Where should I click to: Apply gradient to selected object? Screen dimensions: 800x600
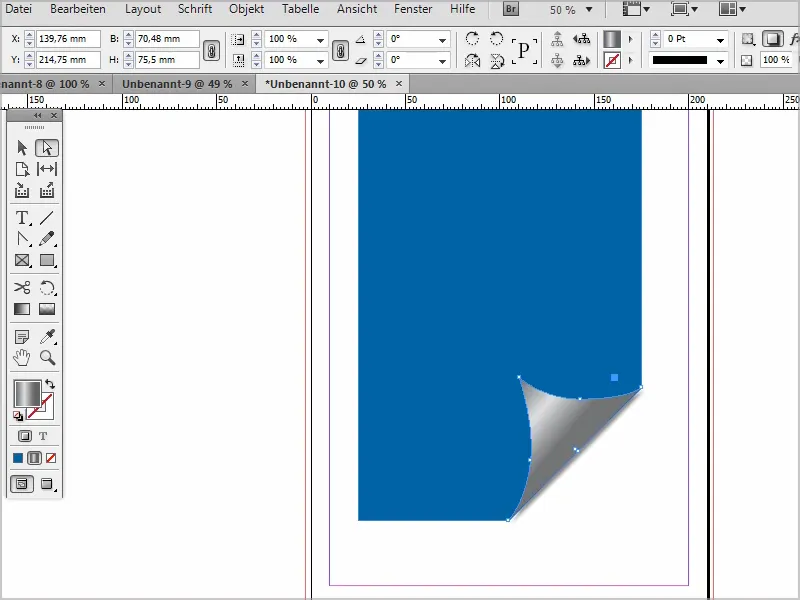(x=34, y=458)
